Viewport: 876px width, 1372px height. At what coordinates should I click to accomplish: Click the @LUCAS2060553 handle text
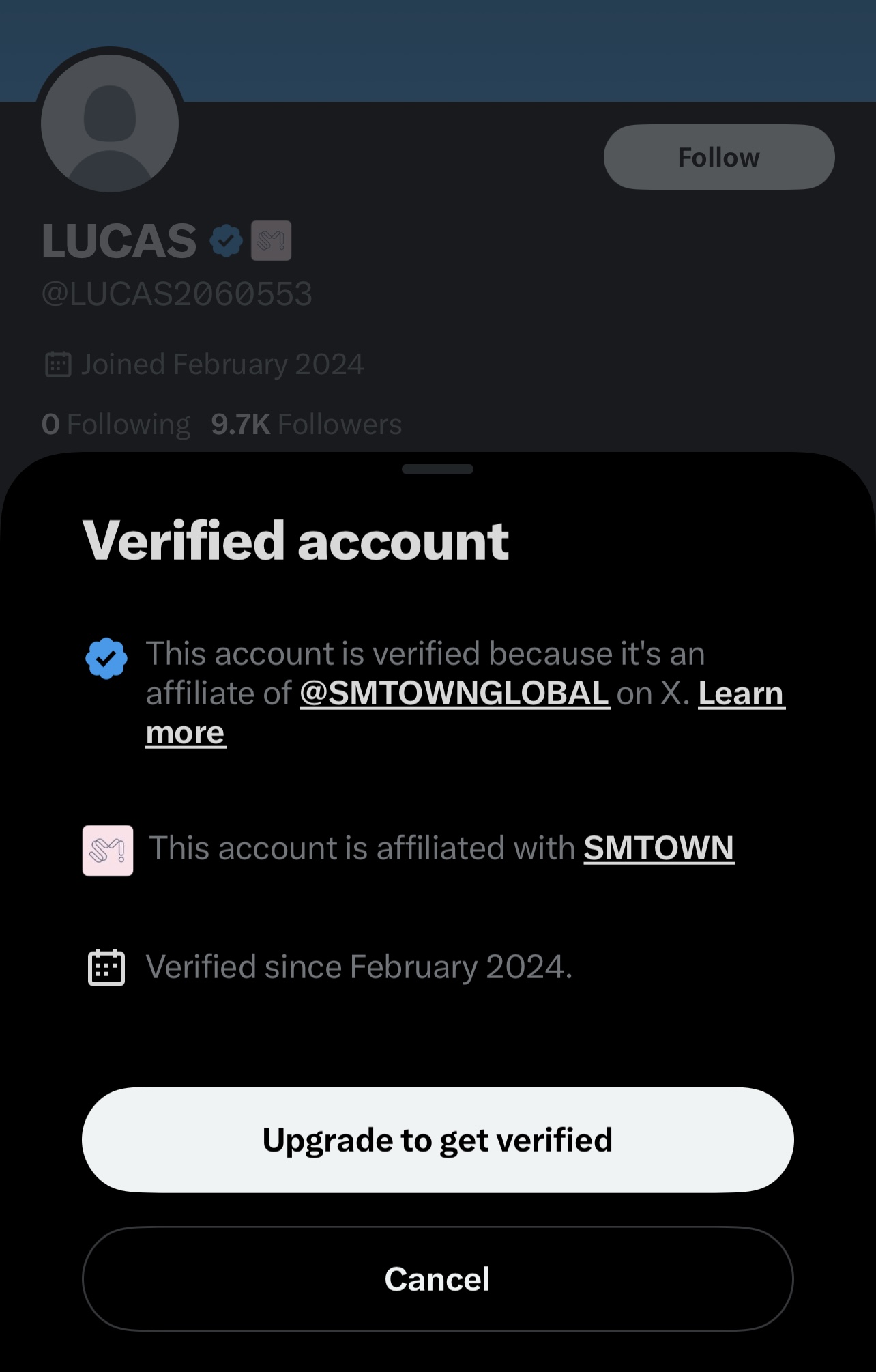pyautogui.click(x=177, y=294)
